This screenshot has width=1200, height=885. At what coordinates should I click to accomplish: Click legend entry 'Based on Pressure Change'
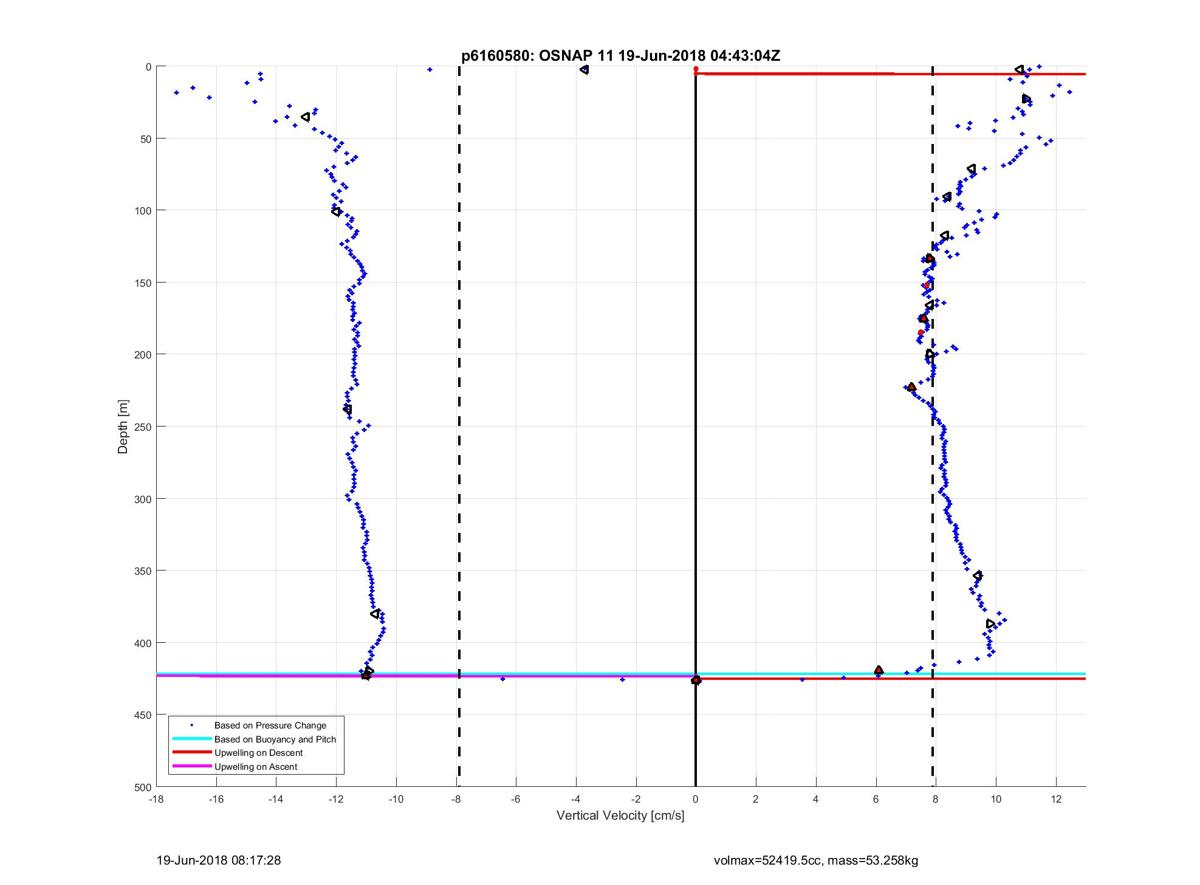coord(270,725)
